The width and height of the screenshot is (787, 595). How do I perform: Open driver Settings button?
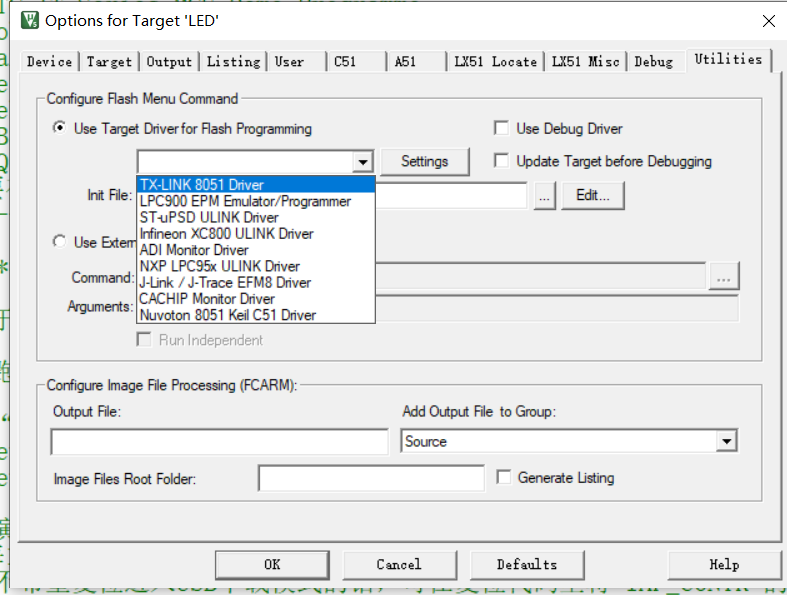pos(425,161)
